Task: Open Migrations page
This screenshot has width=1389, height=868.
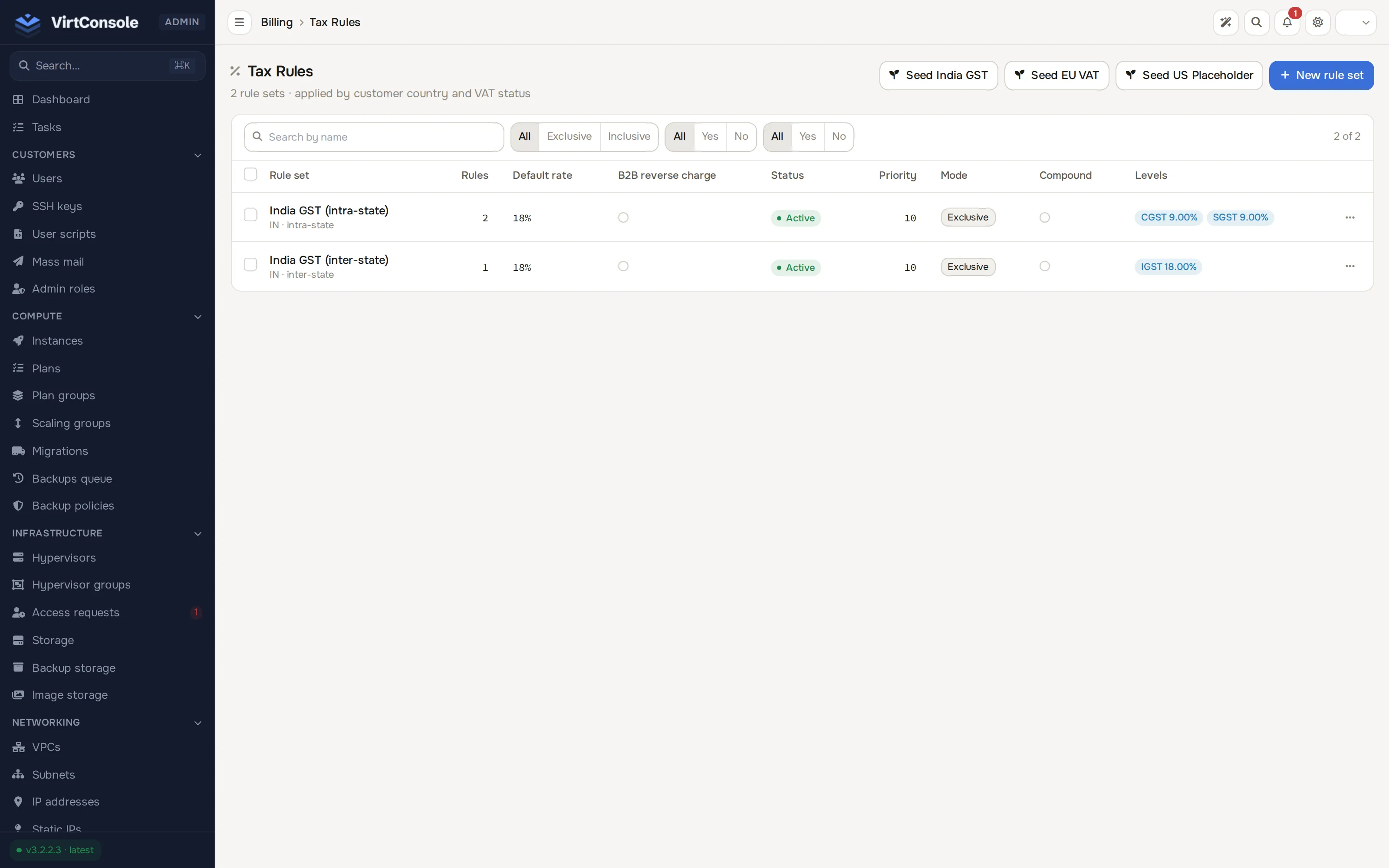Action: [107, 450]
